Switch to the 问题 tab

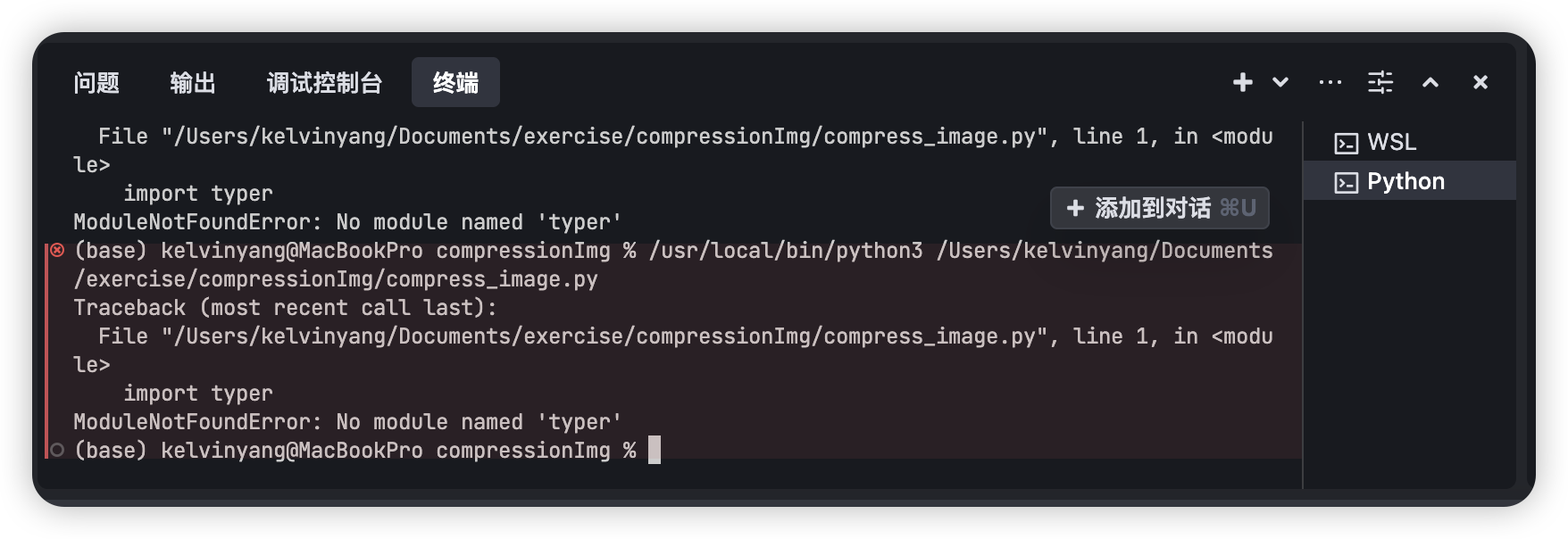click(x=96, y=83)
